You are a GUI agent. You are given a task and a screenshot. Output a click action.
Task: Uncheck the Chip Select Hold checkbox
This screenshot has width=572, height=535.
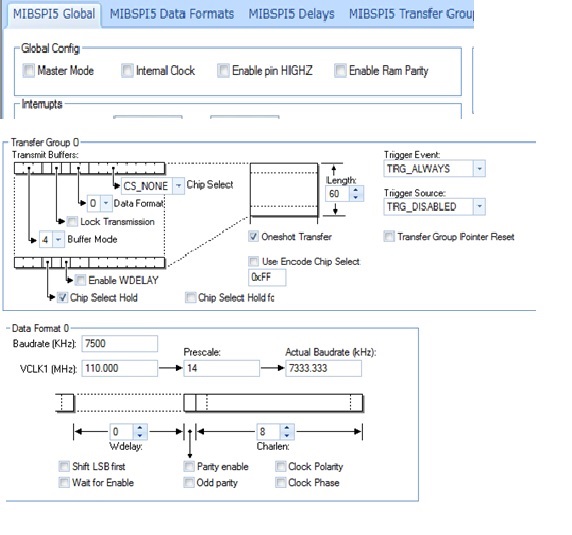pyautogui.click(x=62, y=298)
